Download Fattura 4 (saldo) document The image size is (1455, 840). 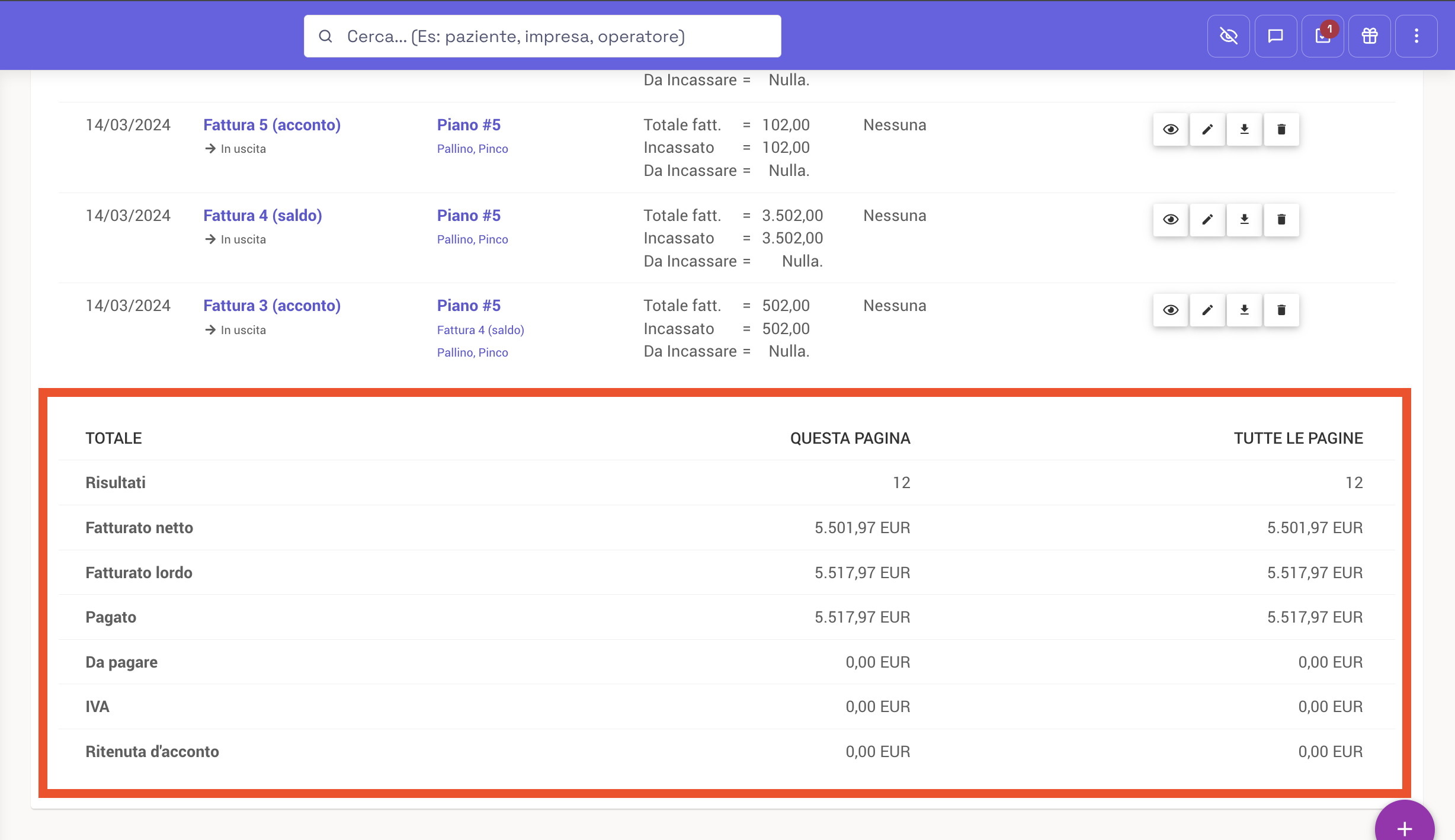pyautogui.click(x=1244, y=220)
